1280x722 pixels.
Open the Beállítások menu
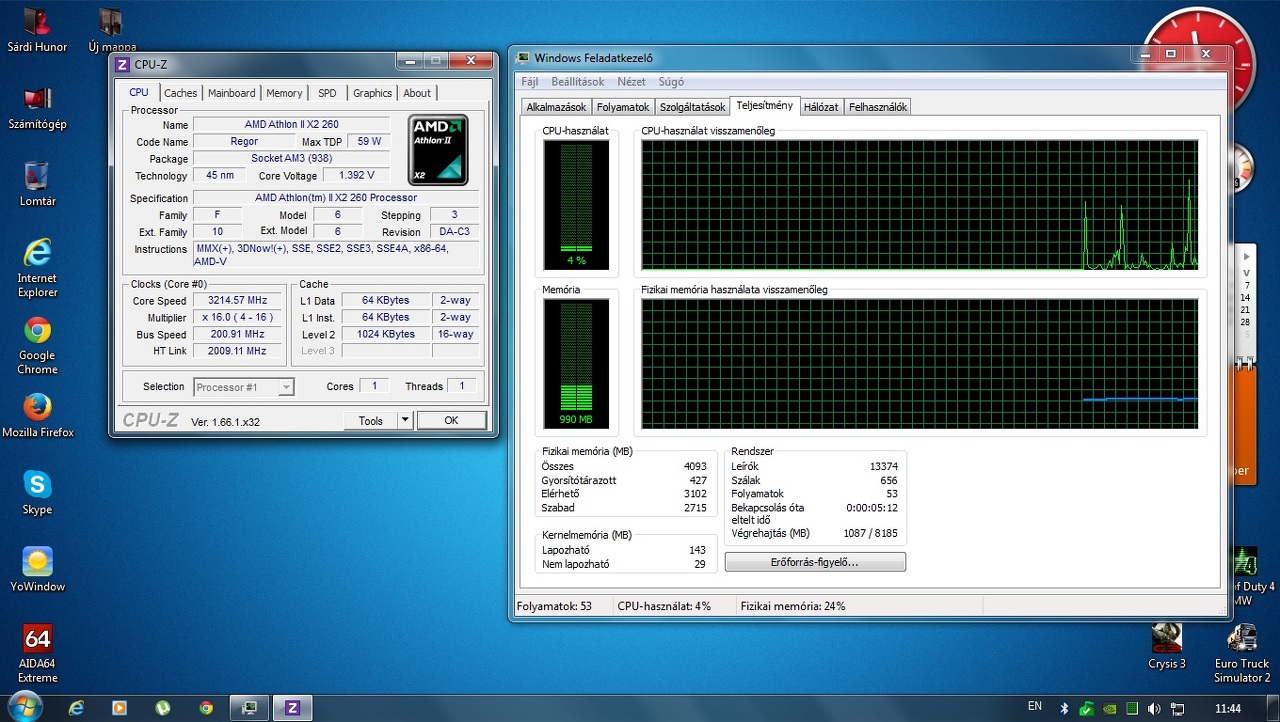tap(577, 82)
